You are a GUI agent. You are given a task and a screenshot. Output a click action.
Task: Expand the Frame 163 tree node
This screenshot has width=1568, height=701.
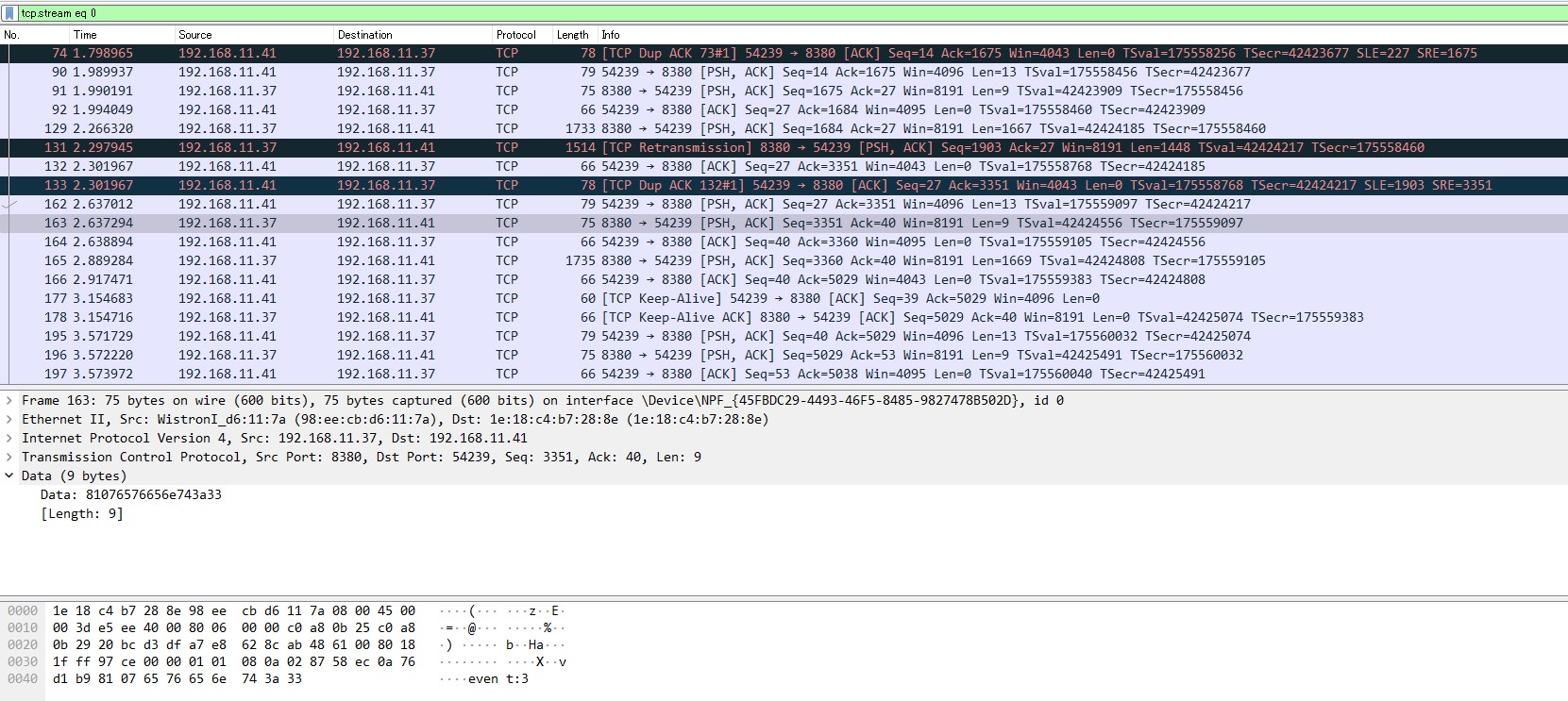(x=9, y=400)
